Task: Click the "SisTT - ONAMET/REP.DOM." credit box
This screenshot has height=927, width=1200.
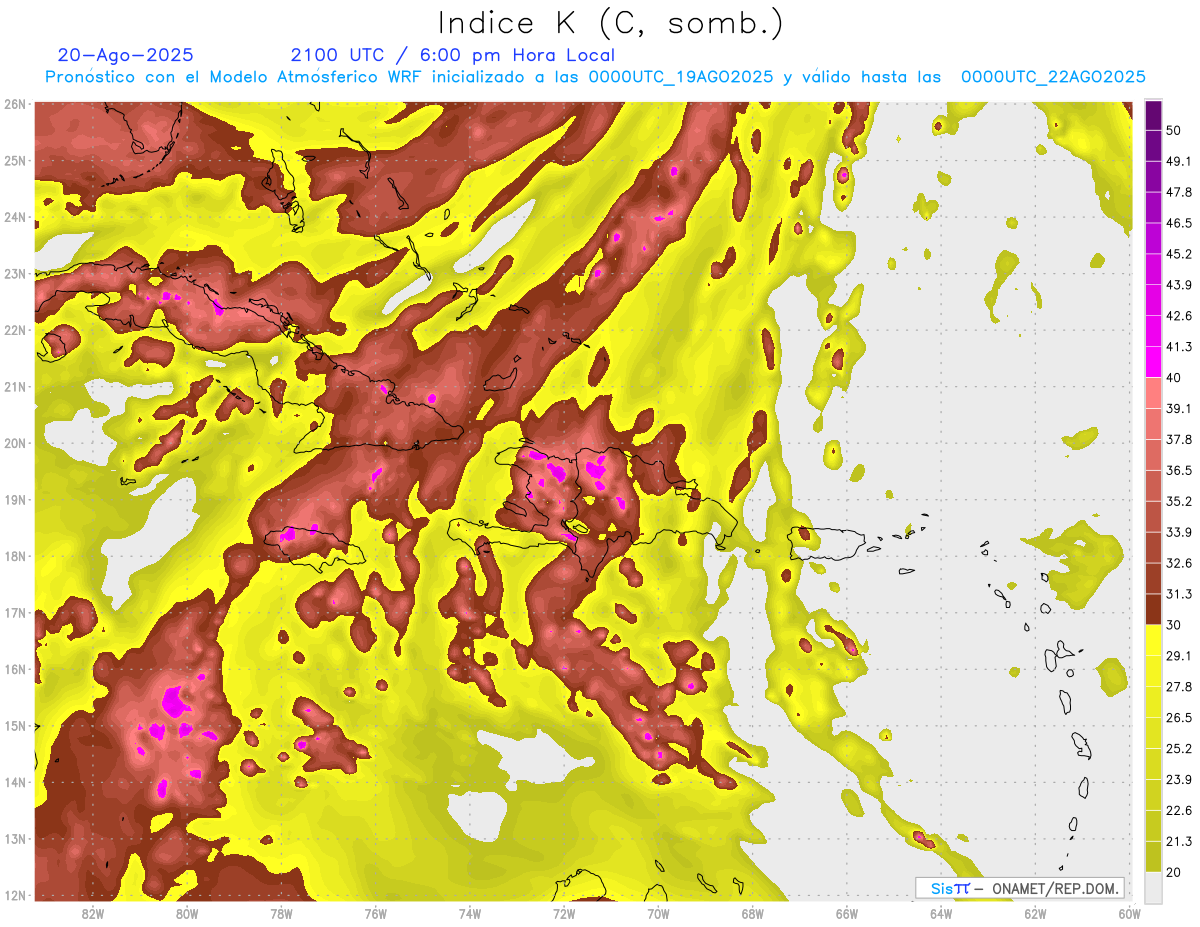Action: [1020, 888]
